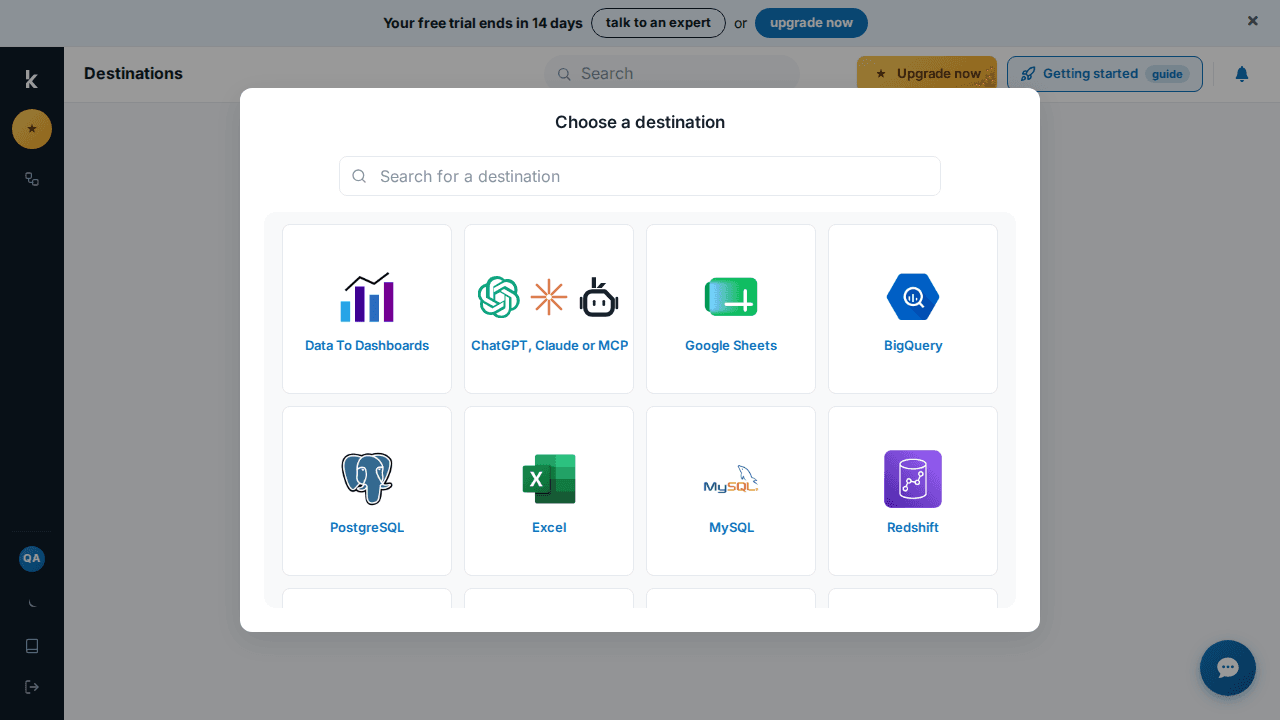
Task: Choose the purple Redshift icon
Action: click(x=913, y=479)
